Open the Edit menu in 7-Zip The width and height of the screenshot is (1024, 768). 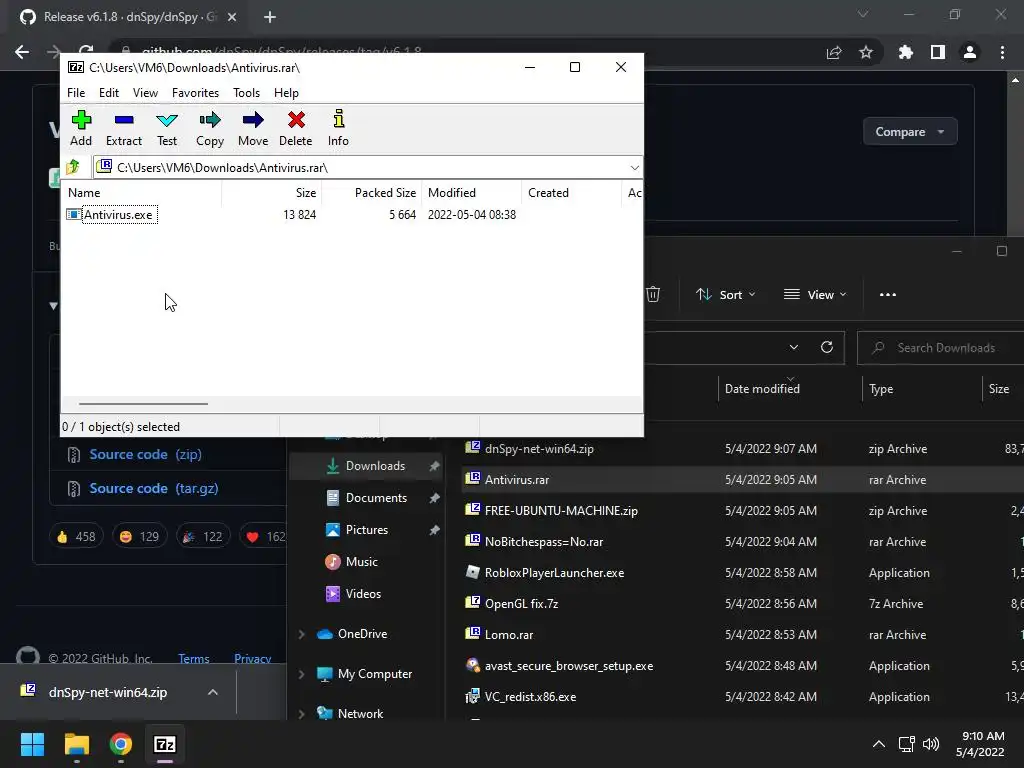click(109, 93)
